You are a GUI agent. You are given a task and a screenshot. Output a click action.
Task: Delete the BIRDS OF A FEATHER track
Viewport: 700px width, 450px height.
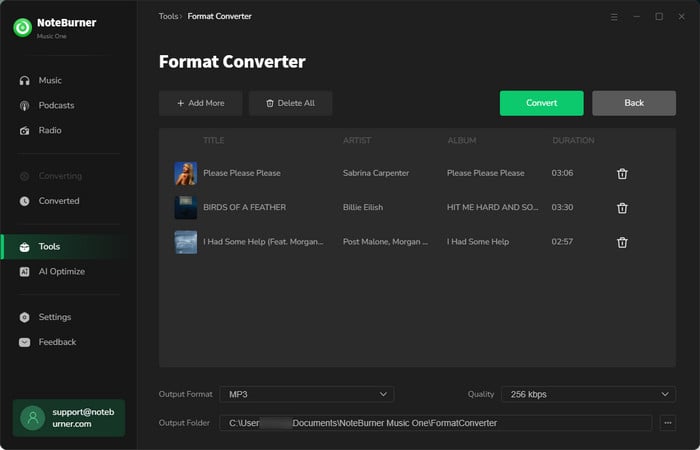622,208
